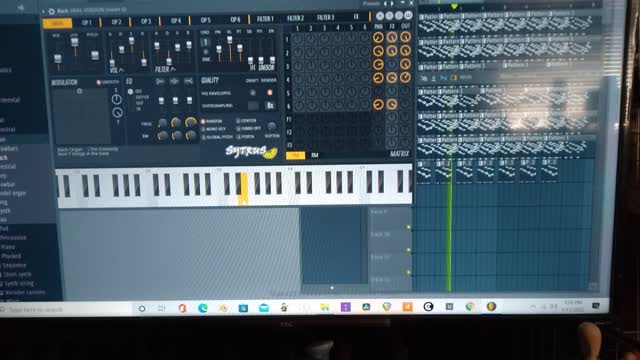Open the render oversampling 8x selector
The height and width of the screenshot is (360, 640).
point(270,105)
